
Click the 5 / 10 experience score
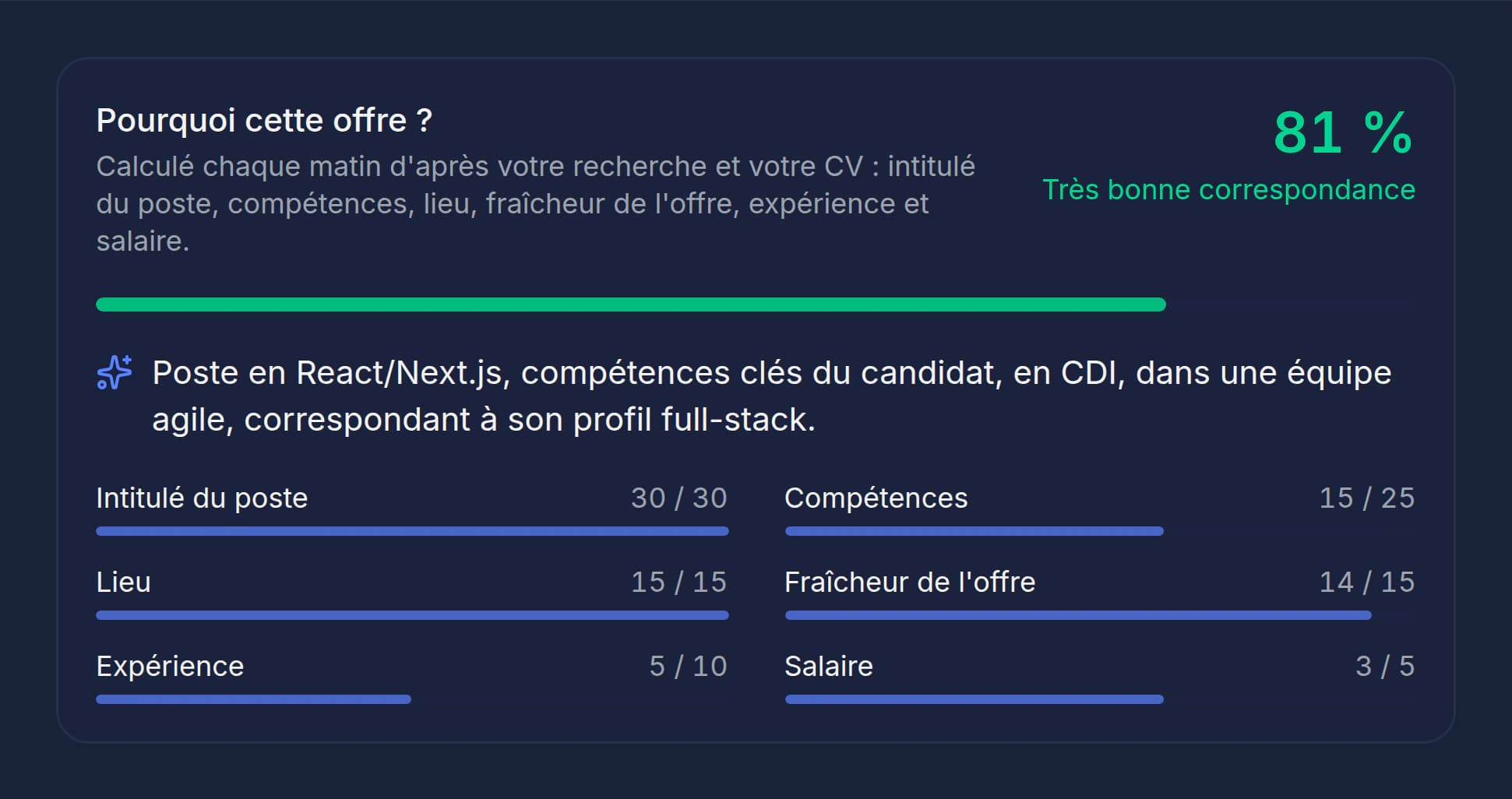coord(688,667)
